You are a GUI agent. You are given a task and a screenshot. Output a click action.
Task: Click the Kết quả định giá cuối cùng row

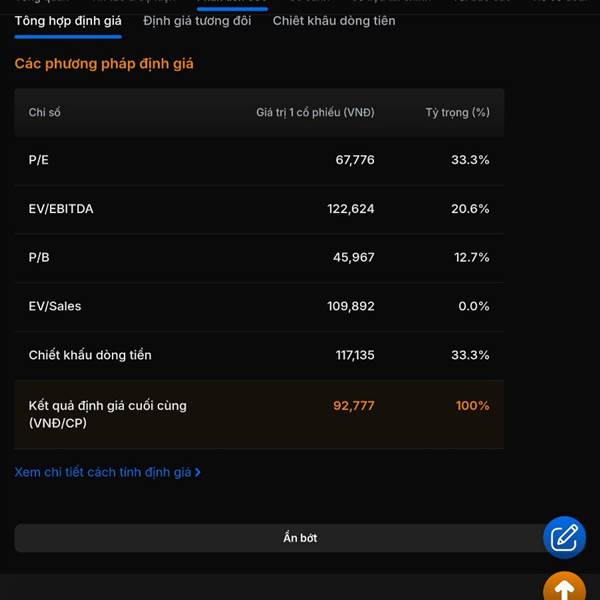point(107,414)
